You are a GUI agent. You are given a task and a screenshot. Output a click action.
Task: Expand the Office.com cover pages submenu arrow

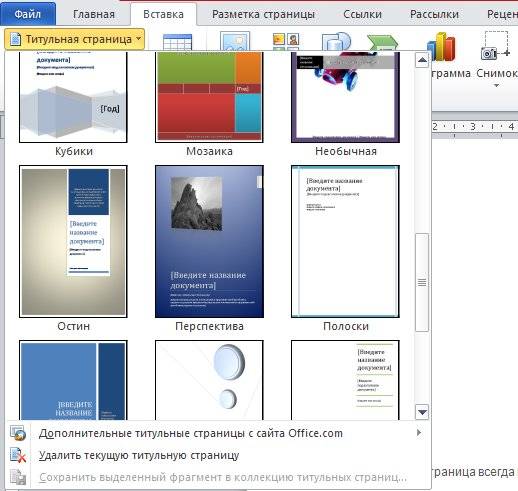(x=419, y=433)
